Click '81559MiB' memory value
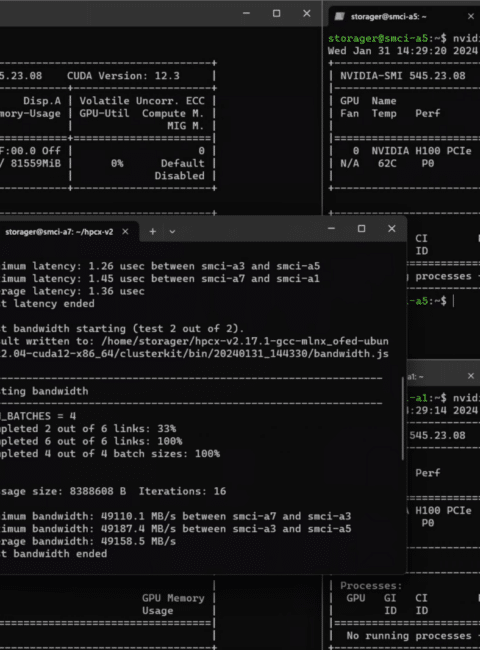 [36, 163]
